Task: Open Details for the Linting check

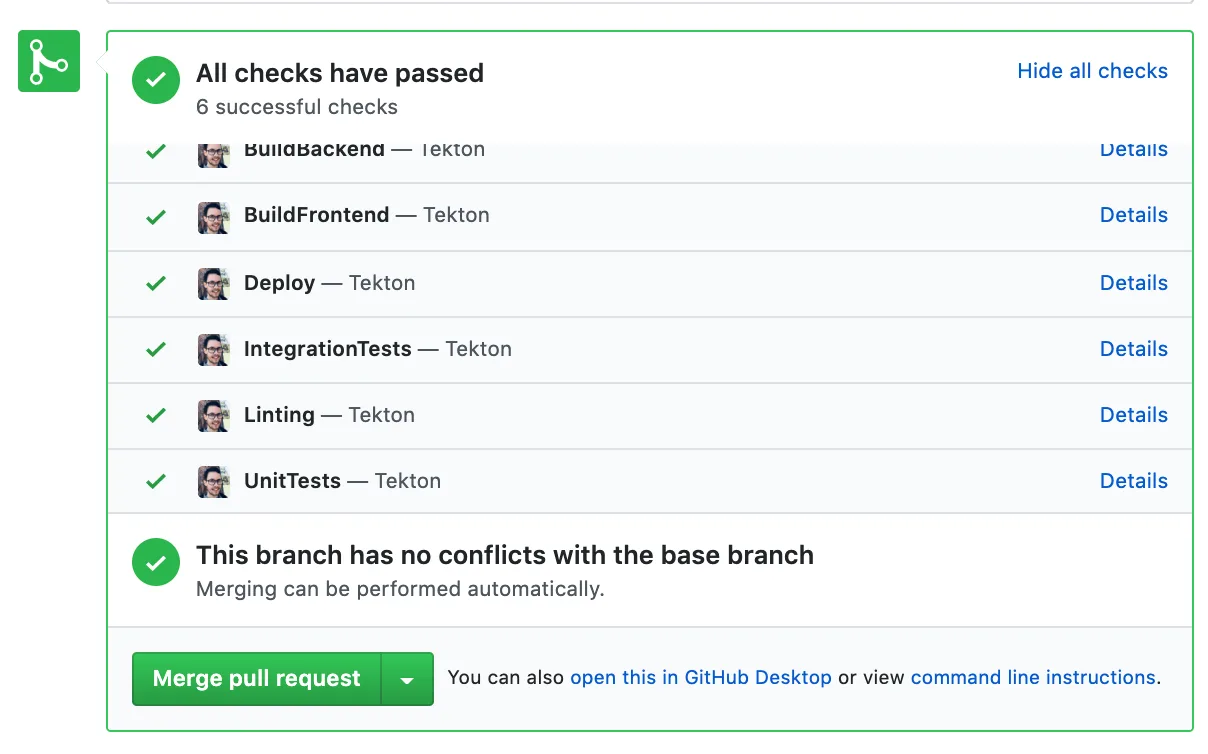Action: 1134,415
